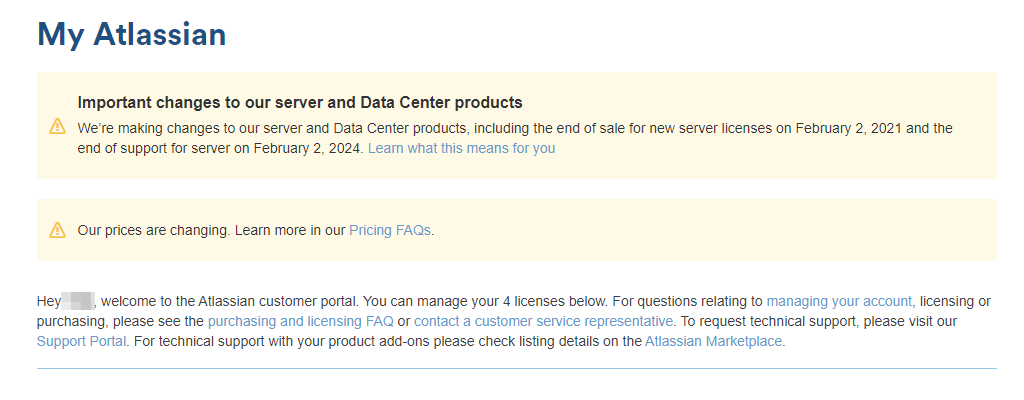This screenshot has width=1024, height=400.
Task: Open 'Learn what this means for you' link
Action: [x=461, y=148]
